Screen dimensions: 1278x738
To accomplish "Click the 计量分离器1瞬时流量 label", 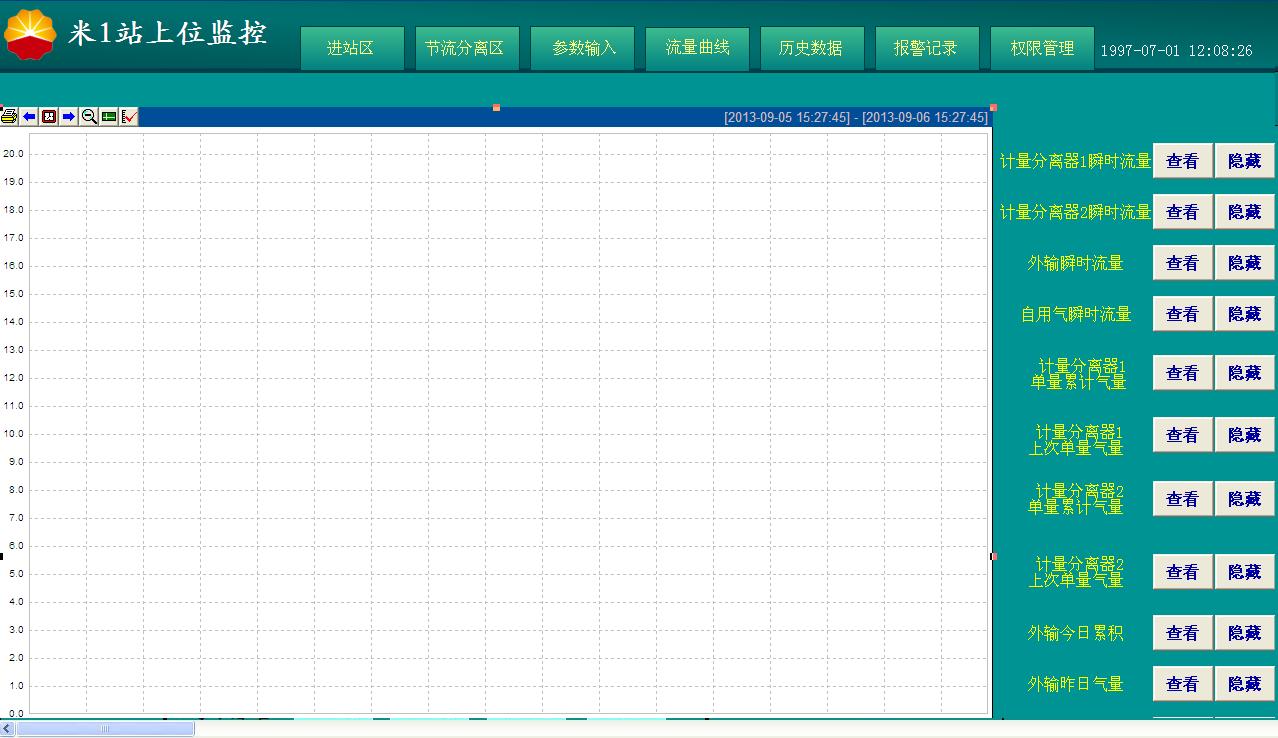I will point(1075,161).
